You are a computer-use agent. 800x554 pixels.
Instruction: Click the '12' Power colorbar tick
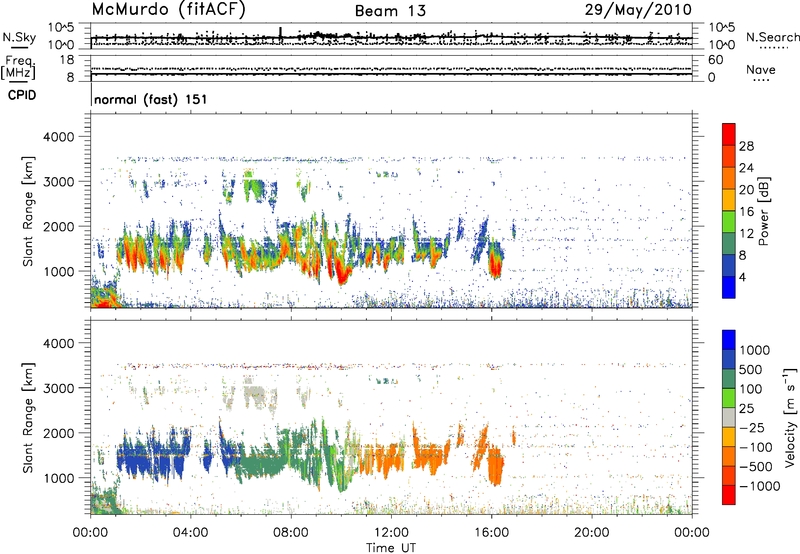746,234
